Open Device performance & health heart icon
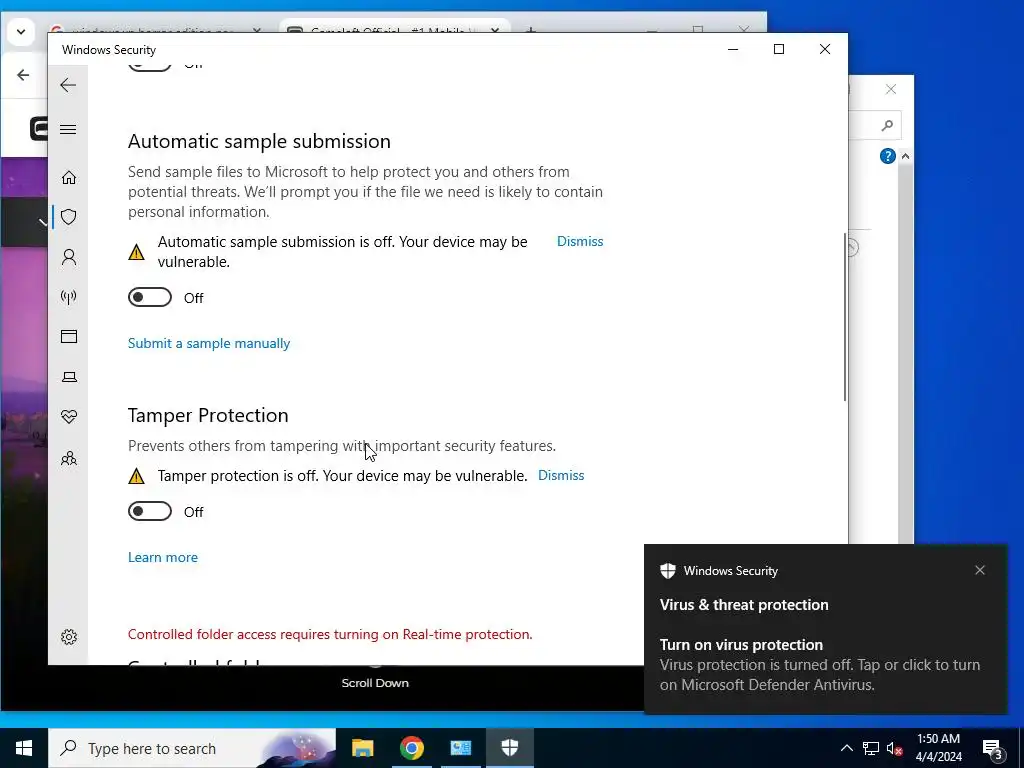This screenshot has width=1024, height=768. tap(69, 417)
